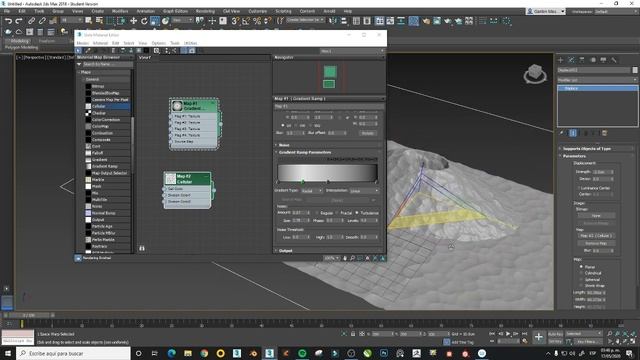Open Chrome from the Windows taskbar
The height and width of the screenshot is (360, 640).
coord(204,353)
